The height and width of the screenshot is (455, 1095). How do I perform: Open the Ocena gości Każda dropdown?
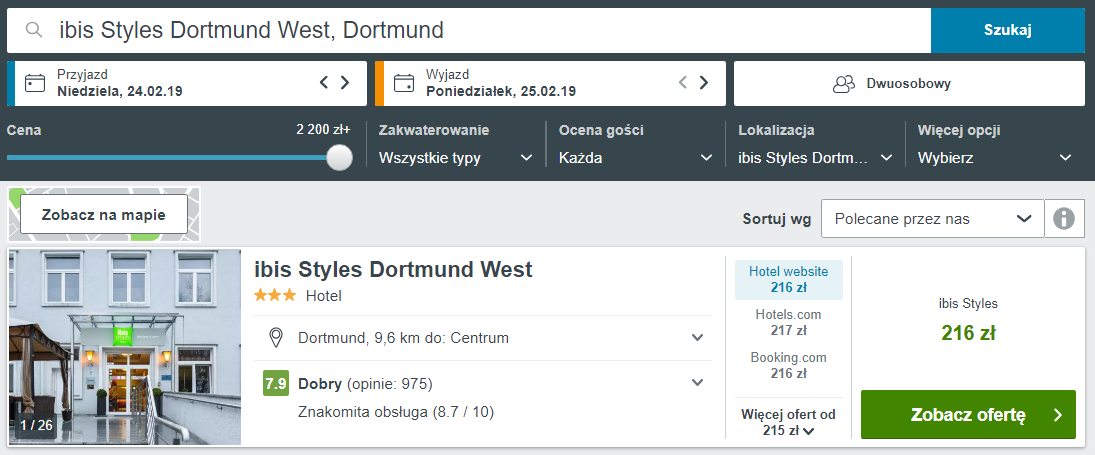pos(635,158)
